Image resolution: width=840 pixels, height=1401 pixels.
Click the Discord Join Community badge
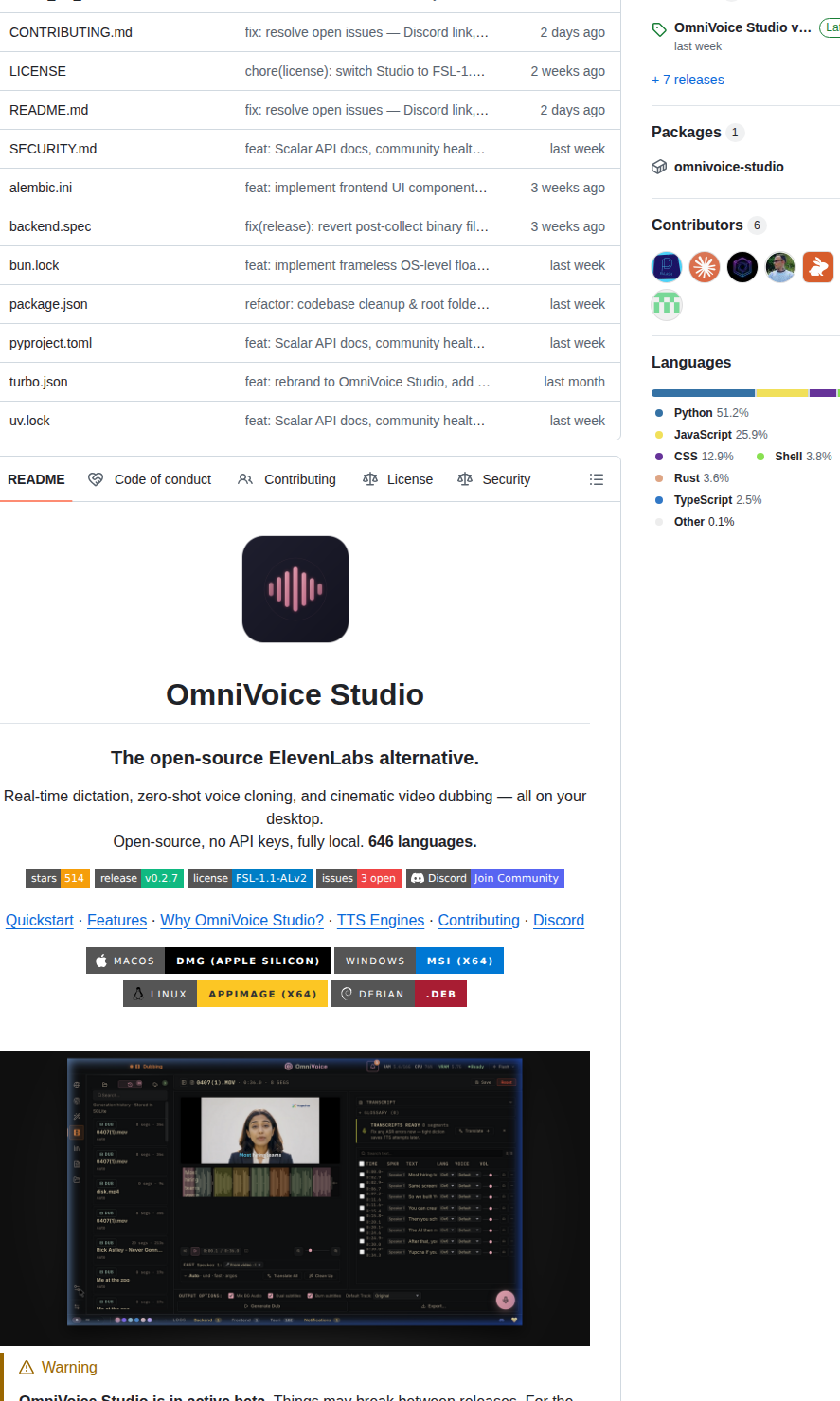coord(485,878)
